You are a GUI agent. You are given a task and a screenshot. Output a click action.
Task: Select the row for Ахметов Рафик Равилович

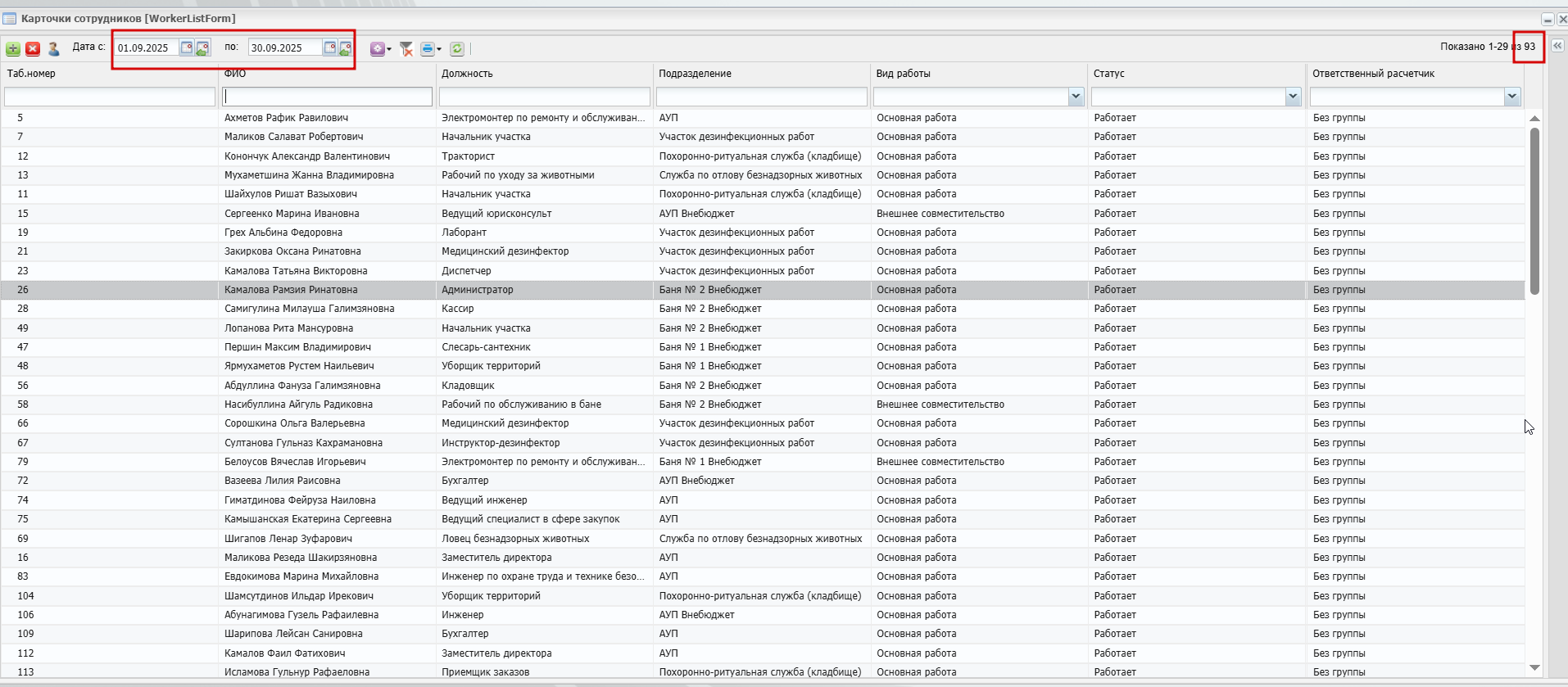tap(287, 118)
